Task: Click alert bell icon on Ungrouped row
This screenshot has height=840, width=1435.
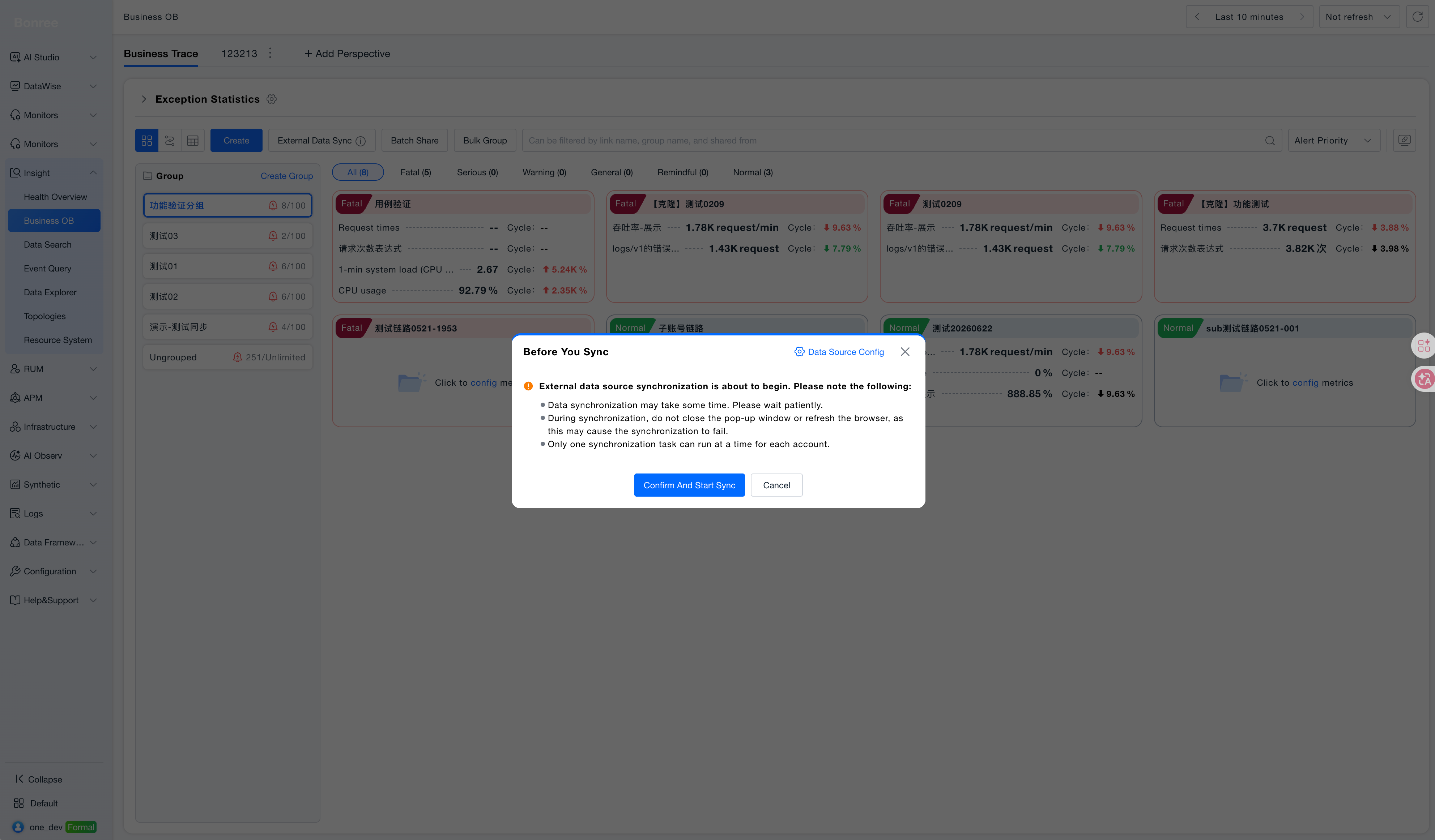Action: pyautogui.click(x=238, y=357)
